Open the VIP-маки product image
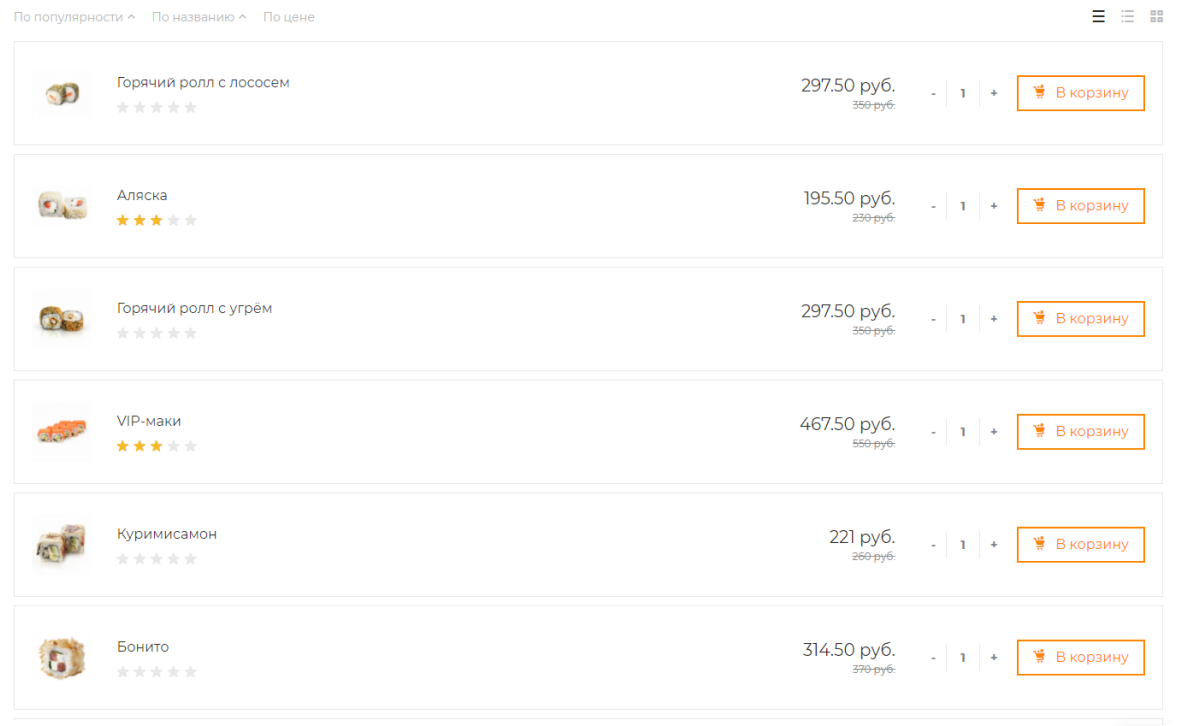This screenshot has height=726, width=1188. coord(61,431)
